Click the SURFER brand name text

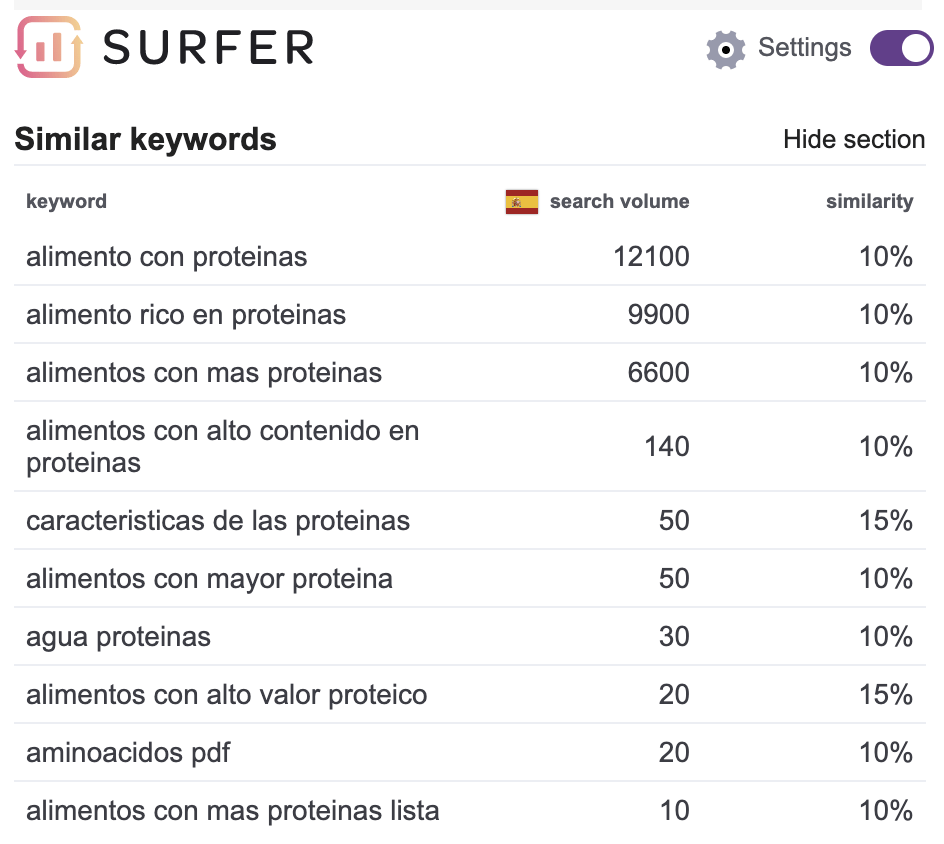[208, 47]
